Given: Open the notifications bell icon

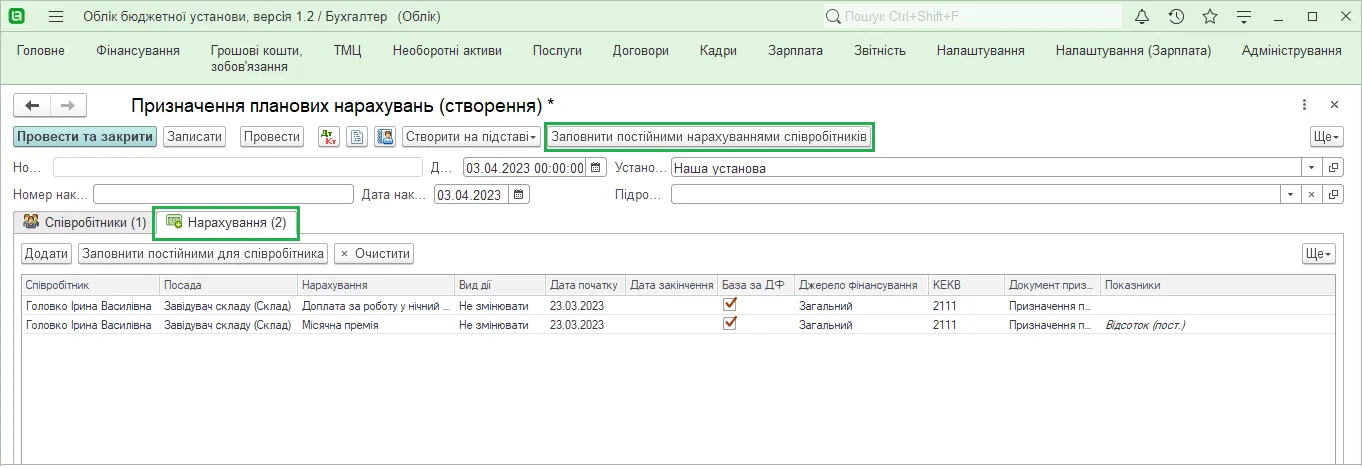Looking at the screenshot, I should (1143, 17).
